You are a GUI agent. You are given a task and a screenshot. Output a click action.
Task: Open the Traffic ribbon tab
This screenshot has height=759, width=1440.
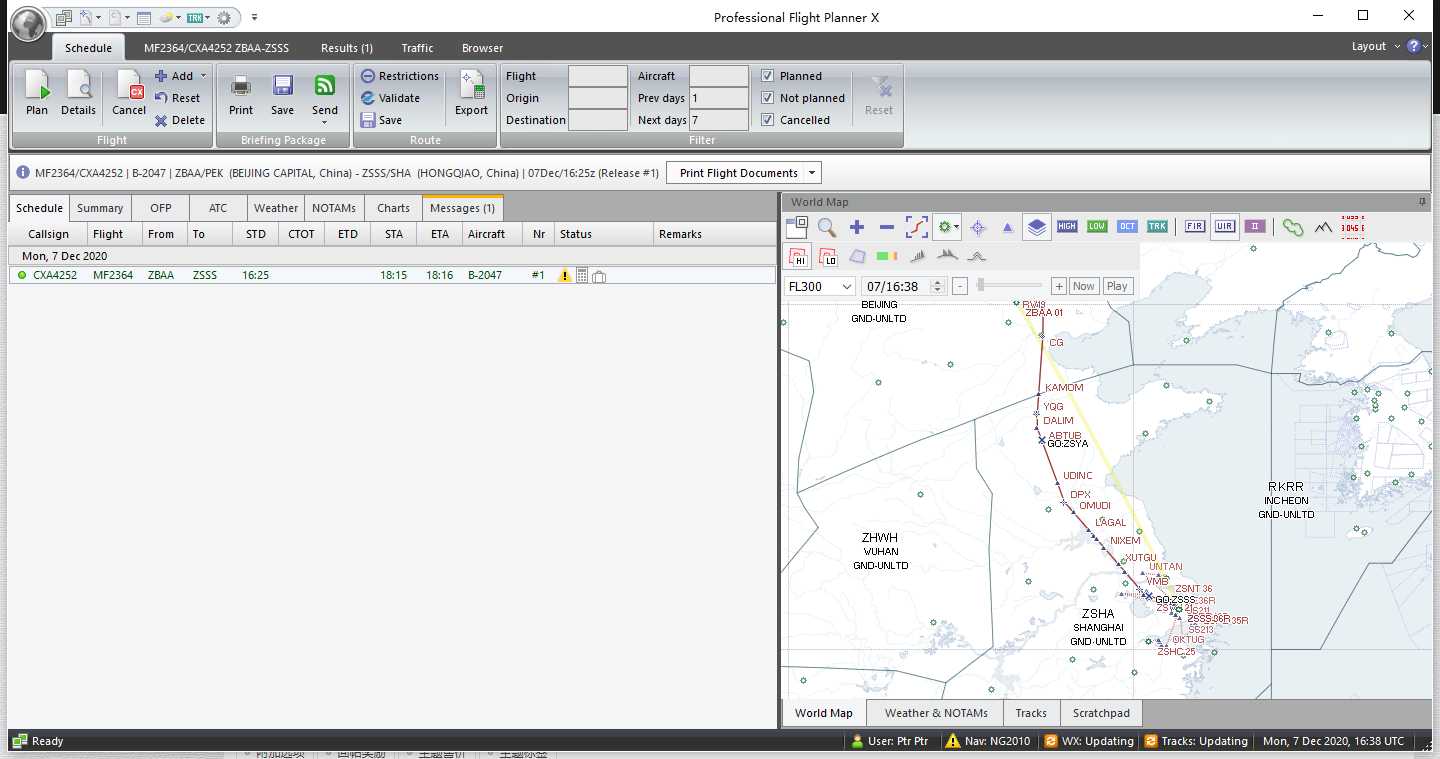417,48
